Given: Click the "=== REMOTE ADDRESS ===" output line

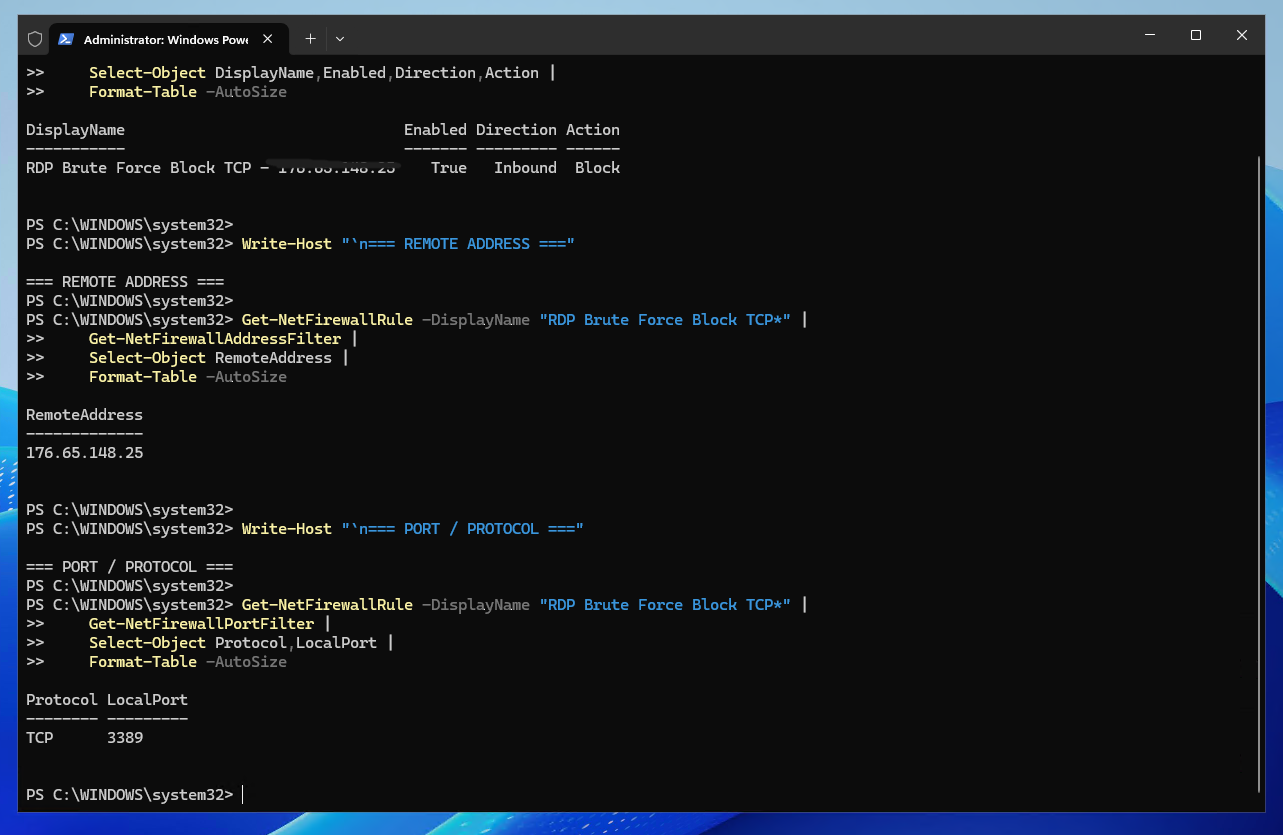Looking at the screenshot, I should point(125,282).
